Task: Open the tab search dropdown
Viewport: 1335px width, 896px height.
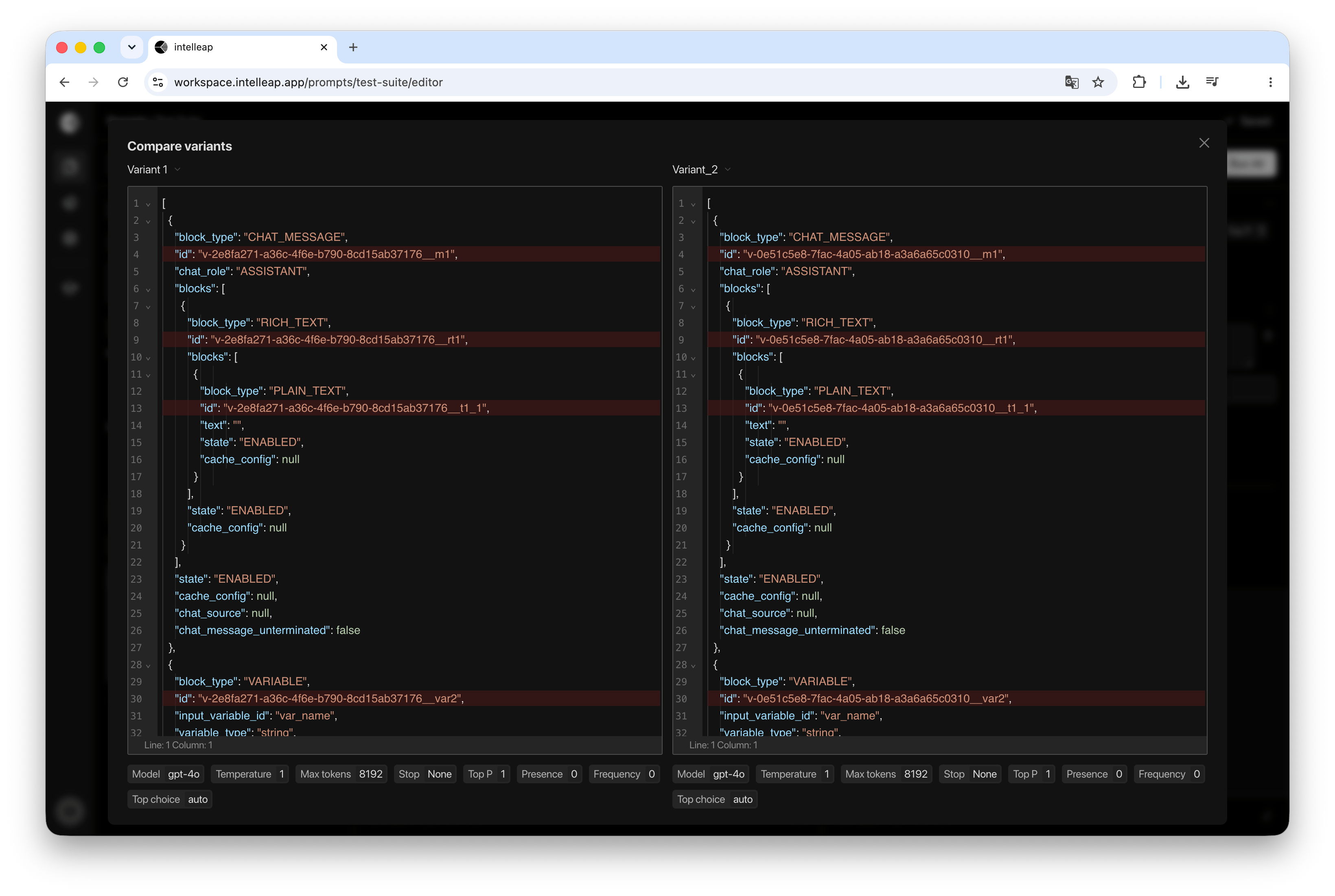Action: tap(132, 48)
